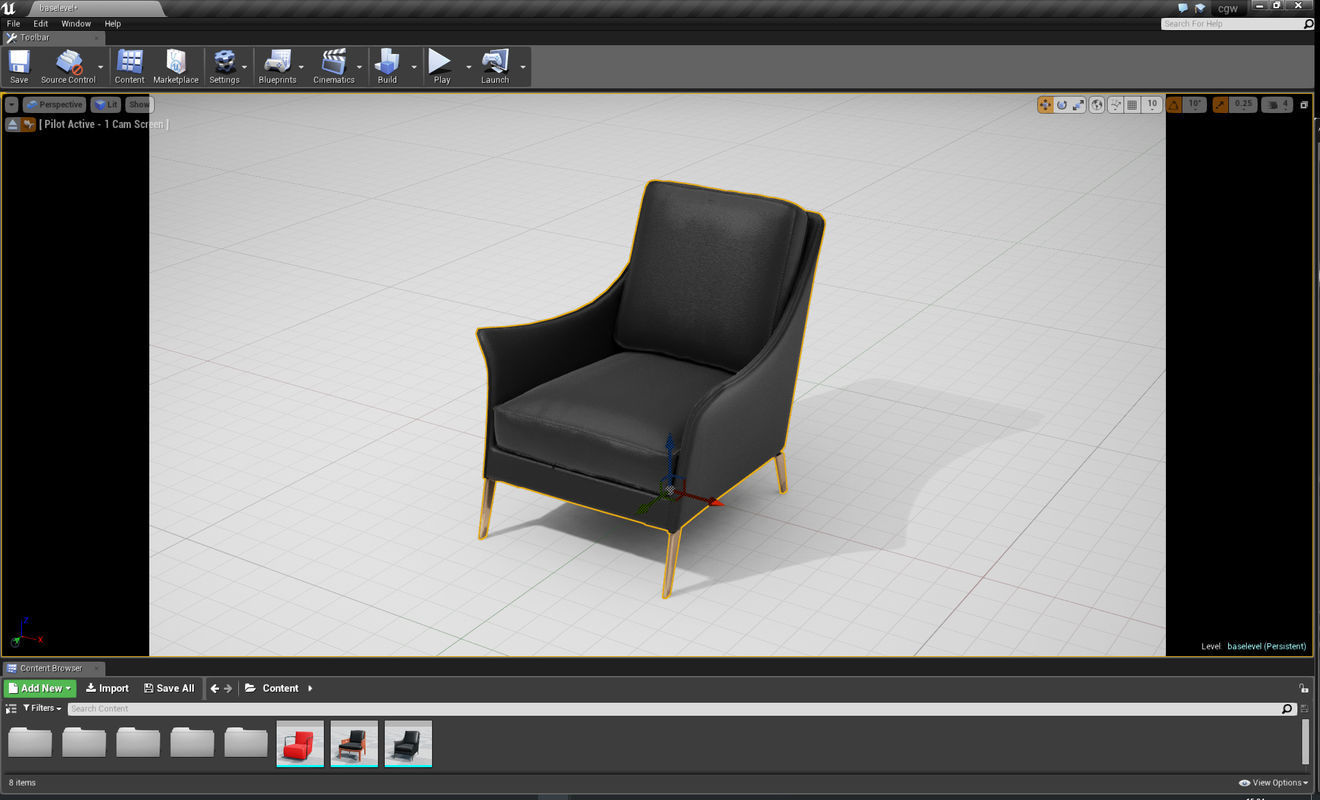Viewport: 1320px width, 800px height.
Task: Select the wooden-frame black chair thumbnail
Action: [x=354, y=744]
